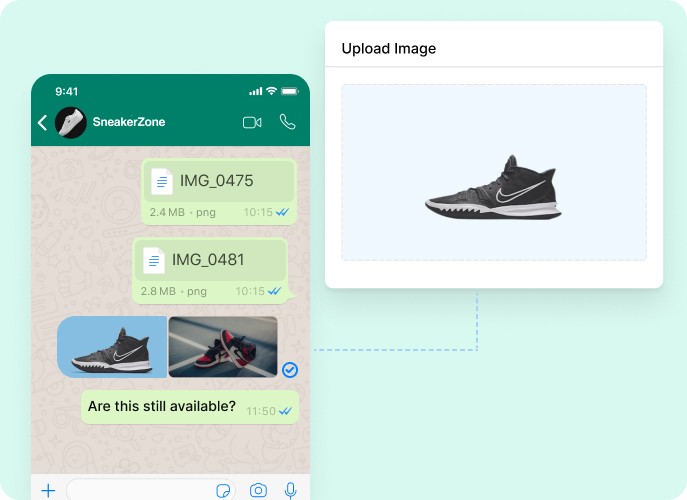Select the "Are this still available?" message
This screenshot has width=687, height=500.
pyautogui.click(x=190, y=407)
